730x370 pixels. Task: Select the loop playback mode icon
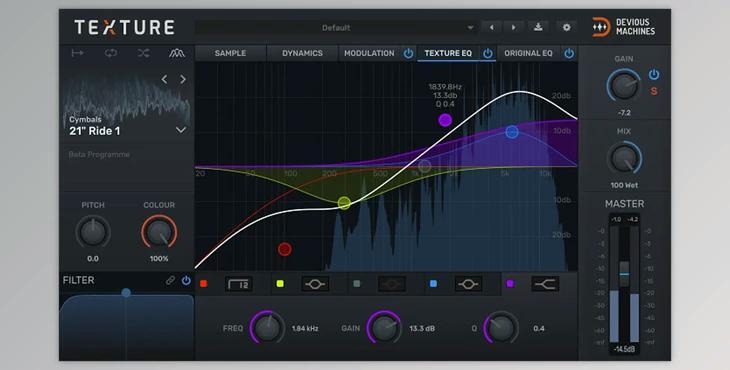(111, 53)
